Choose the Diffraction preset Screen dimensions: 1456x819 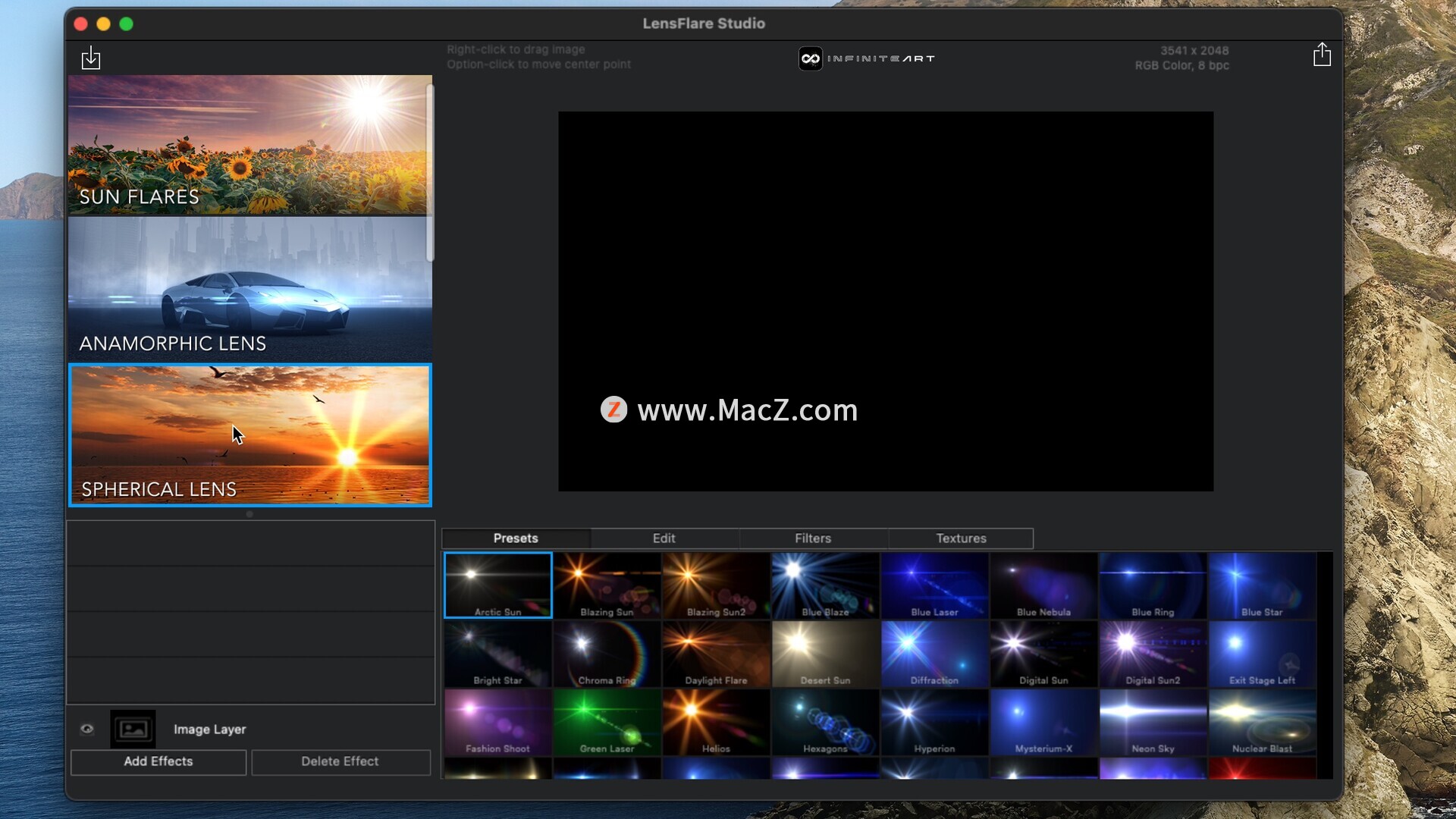point(934,654)
